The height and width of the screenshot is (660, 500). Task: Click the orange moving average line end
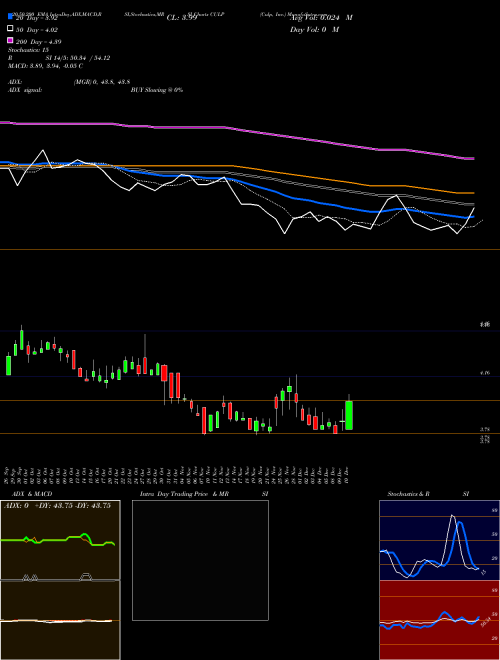472,193
